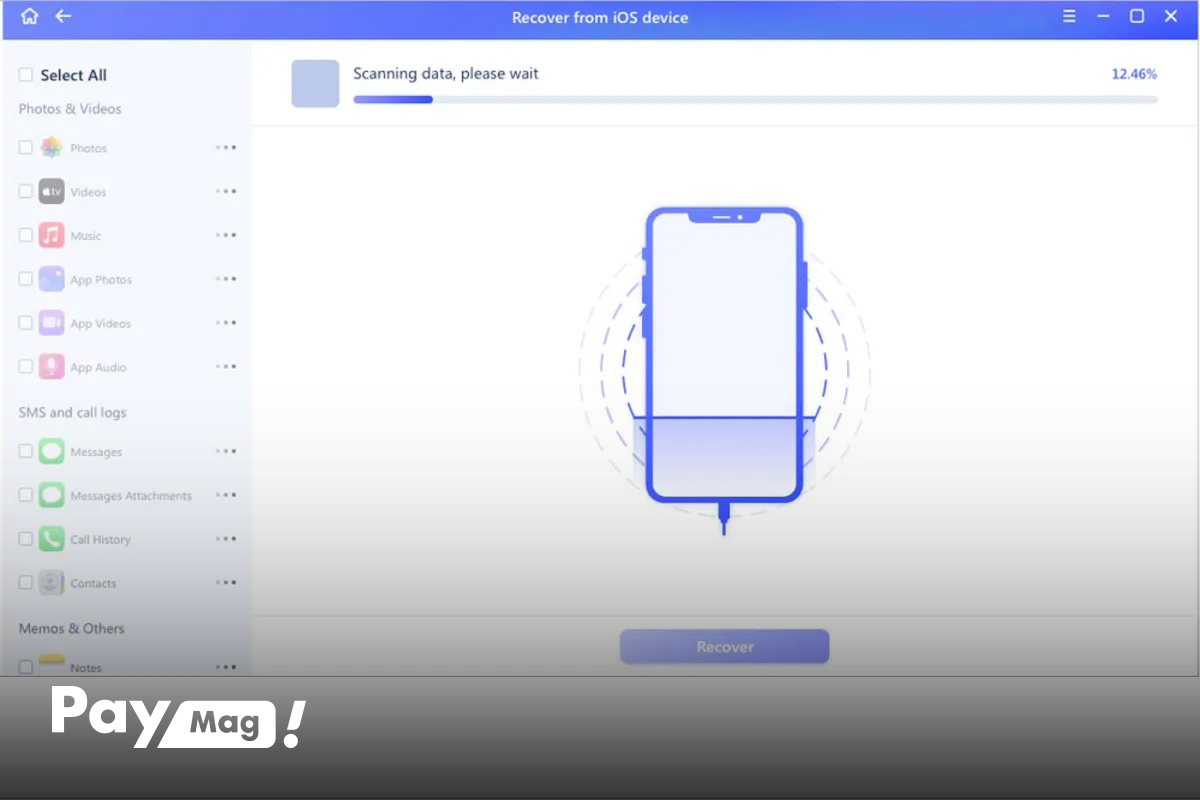Click the Photos app icon
The width and height of the screenshot is (1200, 800).
pyautogui.click(x=51, y=148)
